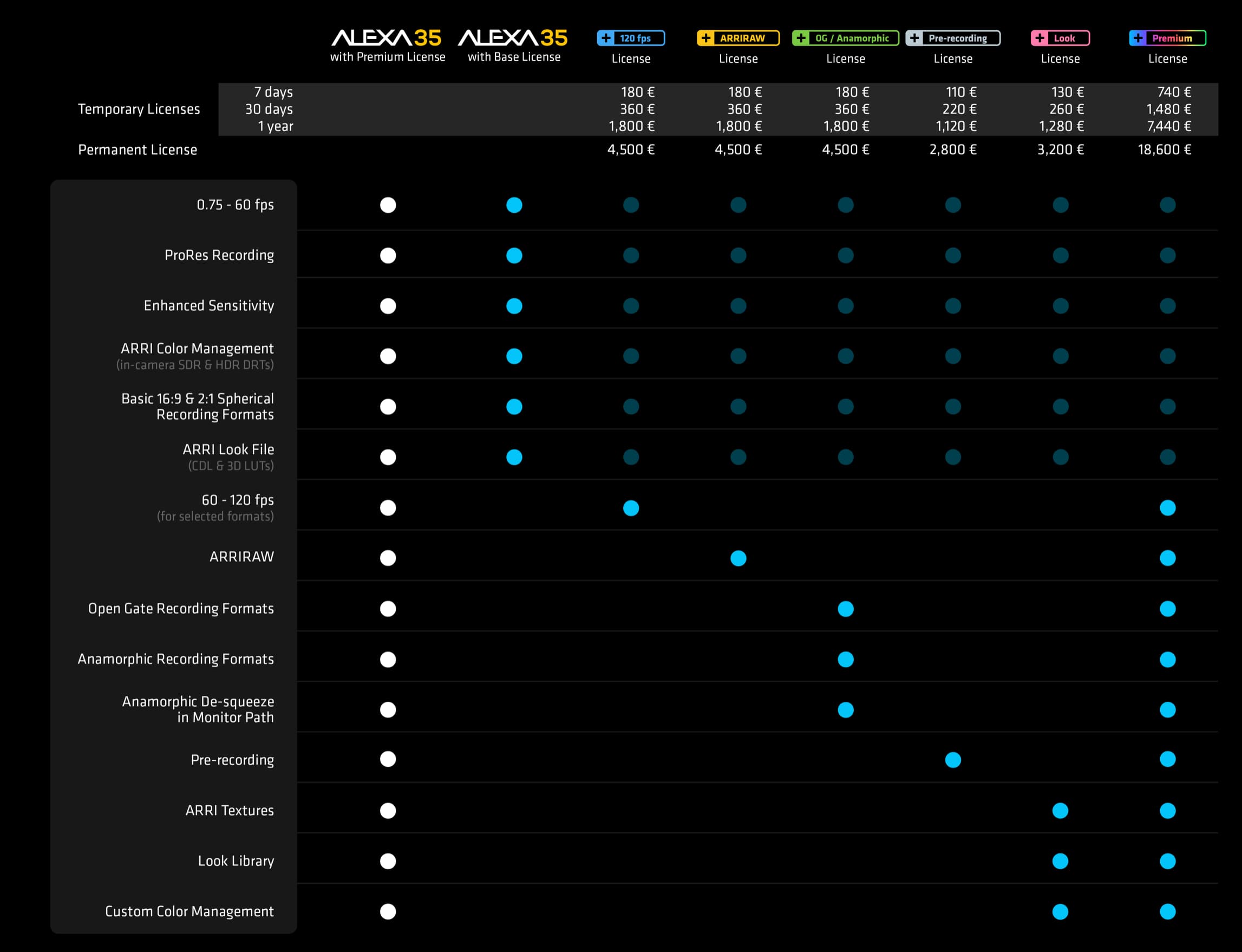Select the blue 120 fps license badge
Image resolution: width=1242 pixels, height=952 pixels.
point(631,38)
